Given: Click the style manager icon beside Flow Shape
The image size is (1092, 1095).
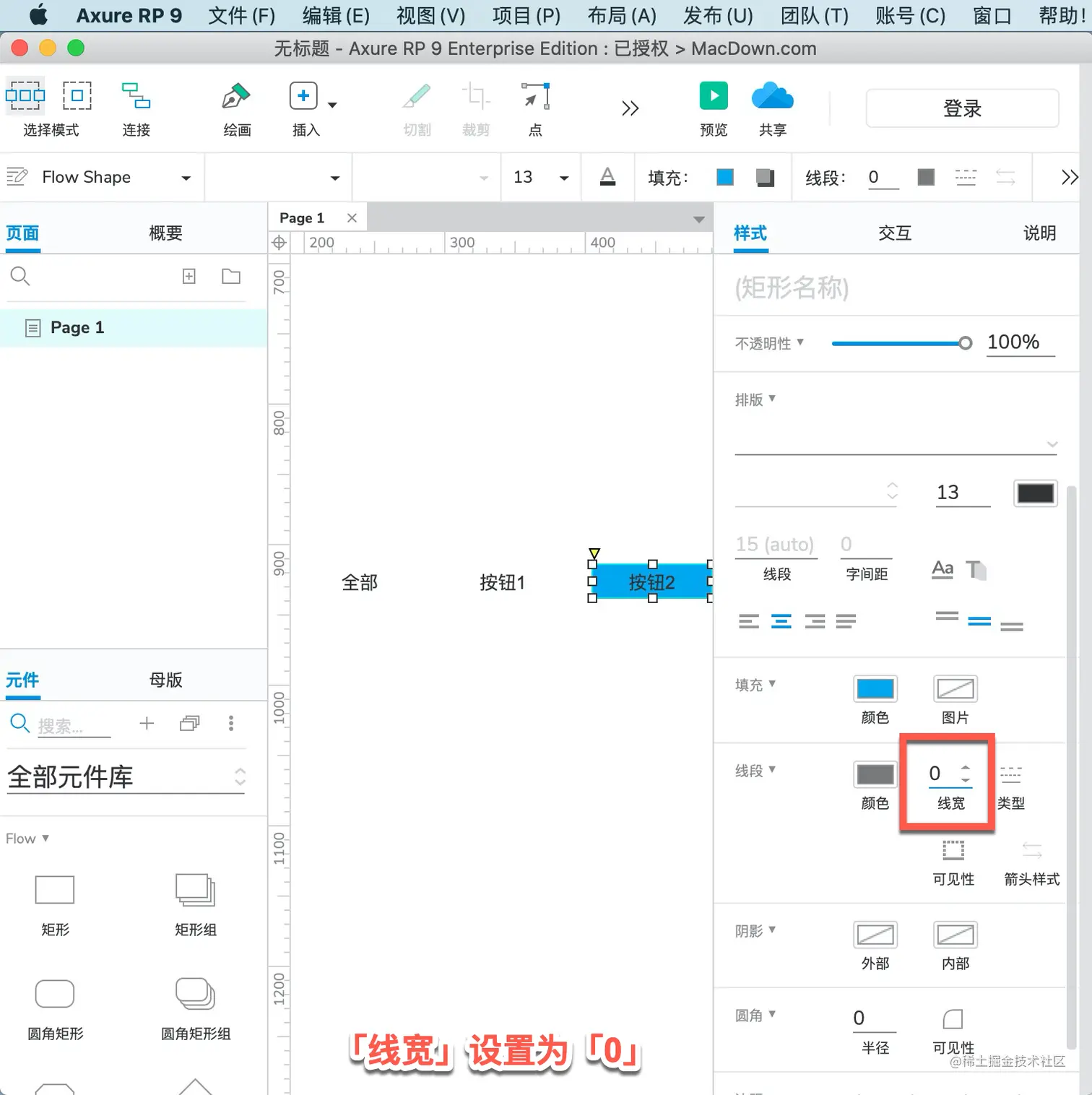Looking at the screenshot, I should pos(17,177).
